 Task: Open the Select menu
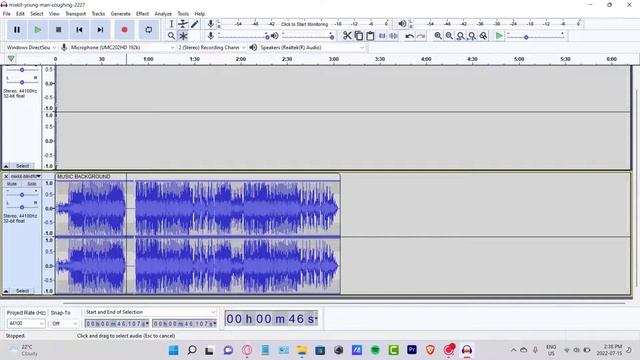click(36, 13)
